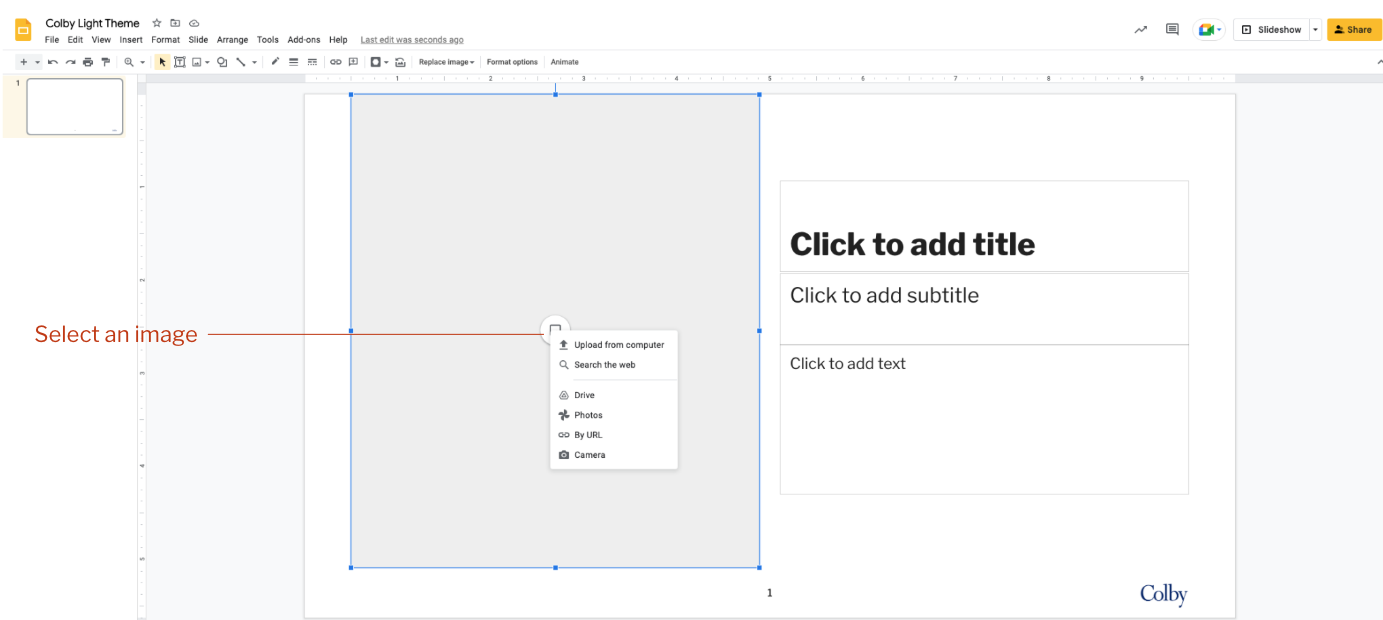Image resolution: width=1383 pixels, height=620 pixels.
Task: Choose Photos from the image menu
Action: pos(614,415)
